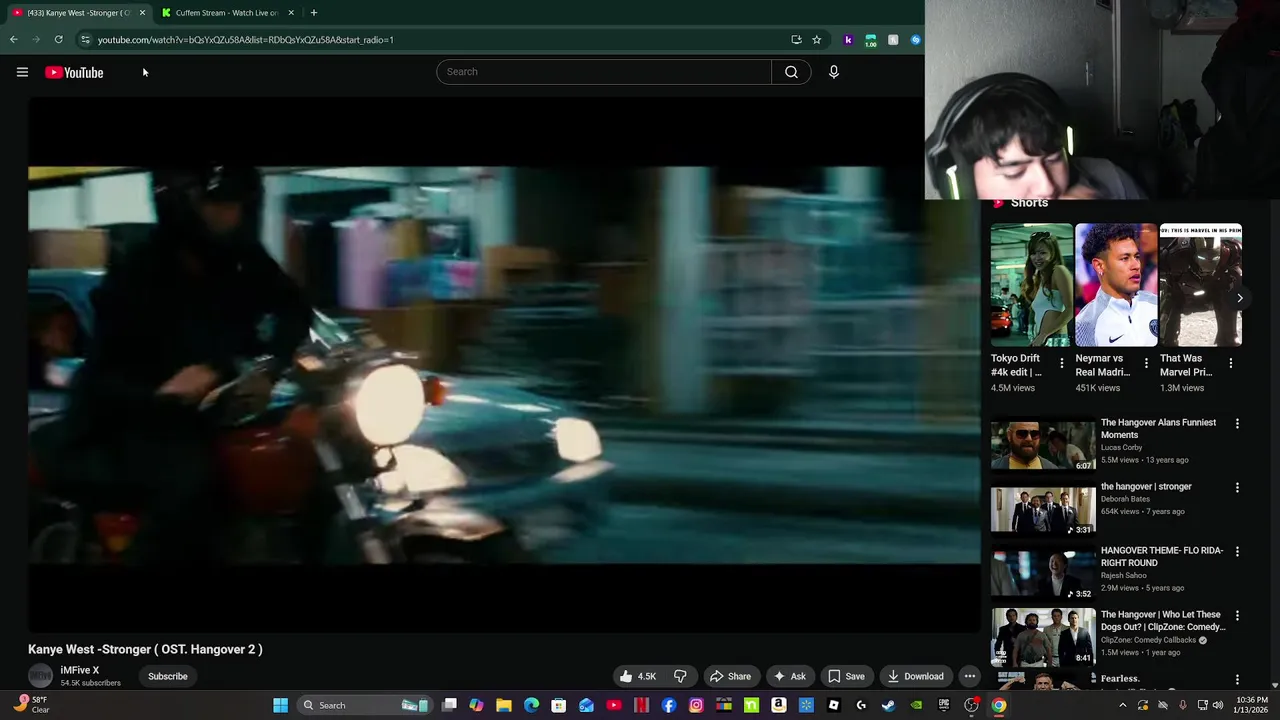Image resolution: width=1280 pixels, height=720 pixels.
Task: Open a new browser tab
Action: pyautogui.click(x=314, y=13)
